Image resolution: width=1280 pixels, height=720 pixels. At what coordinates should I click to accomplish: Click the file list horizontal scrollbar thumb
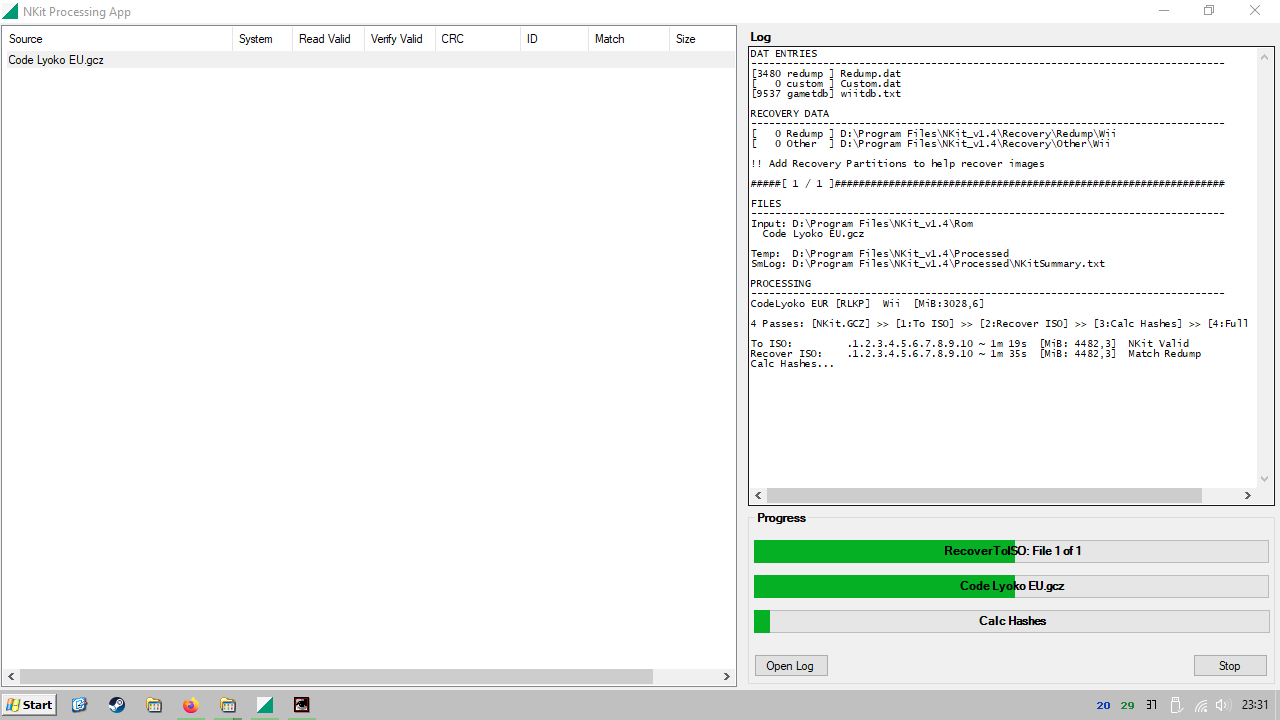[x=336, y=677]
